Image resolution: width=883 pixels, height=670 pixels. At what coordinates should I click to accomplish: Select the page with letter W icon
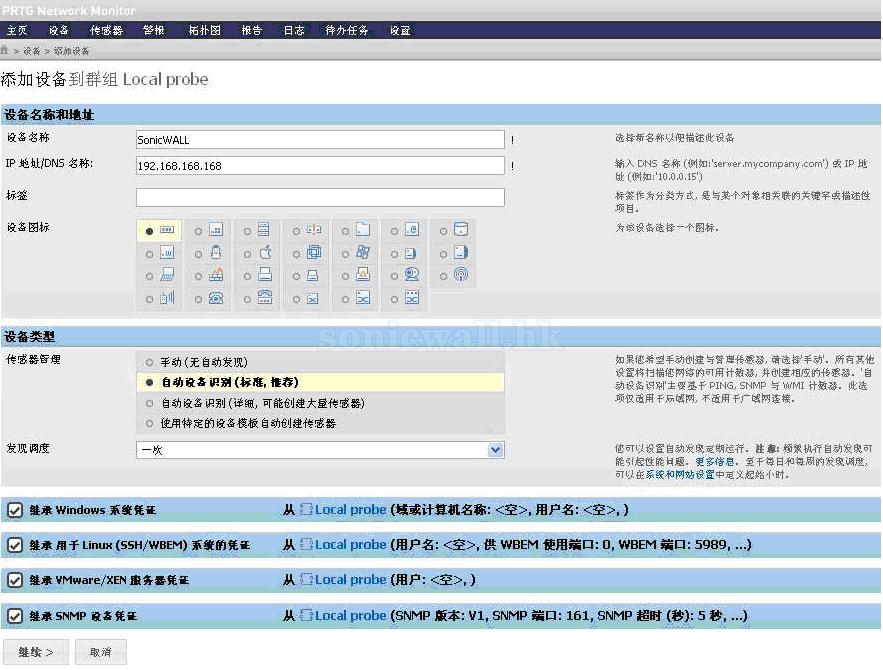pyautogui.click(x=167, y=253)
